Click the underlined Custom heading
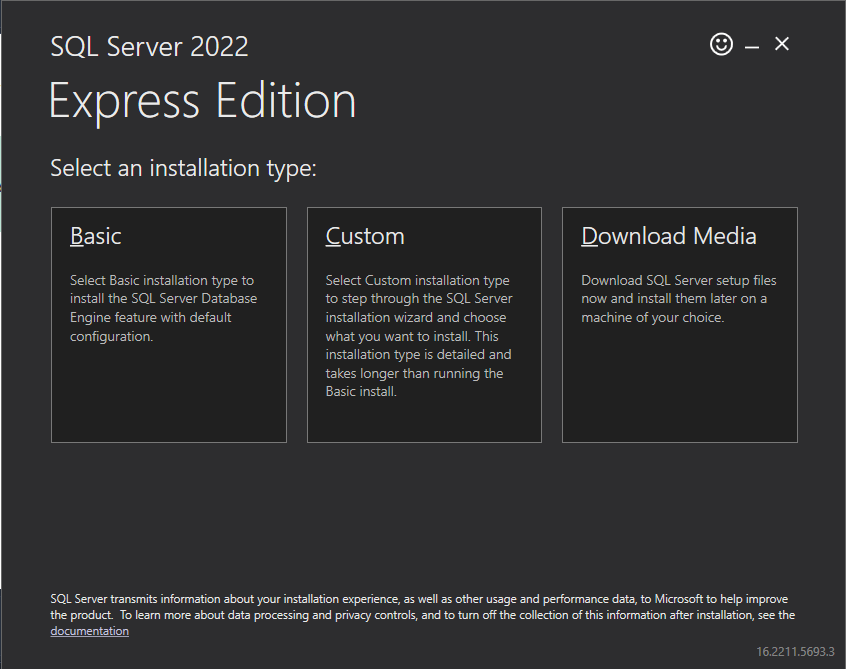The image size is (846, 669). pyautogui.click(x=365, y=236)
